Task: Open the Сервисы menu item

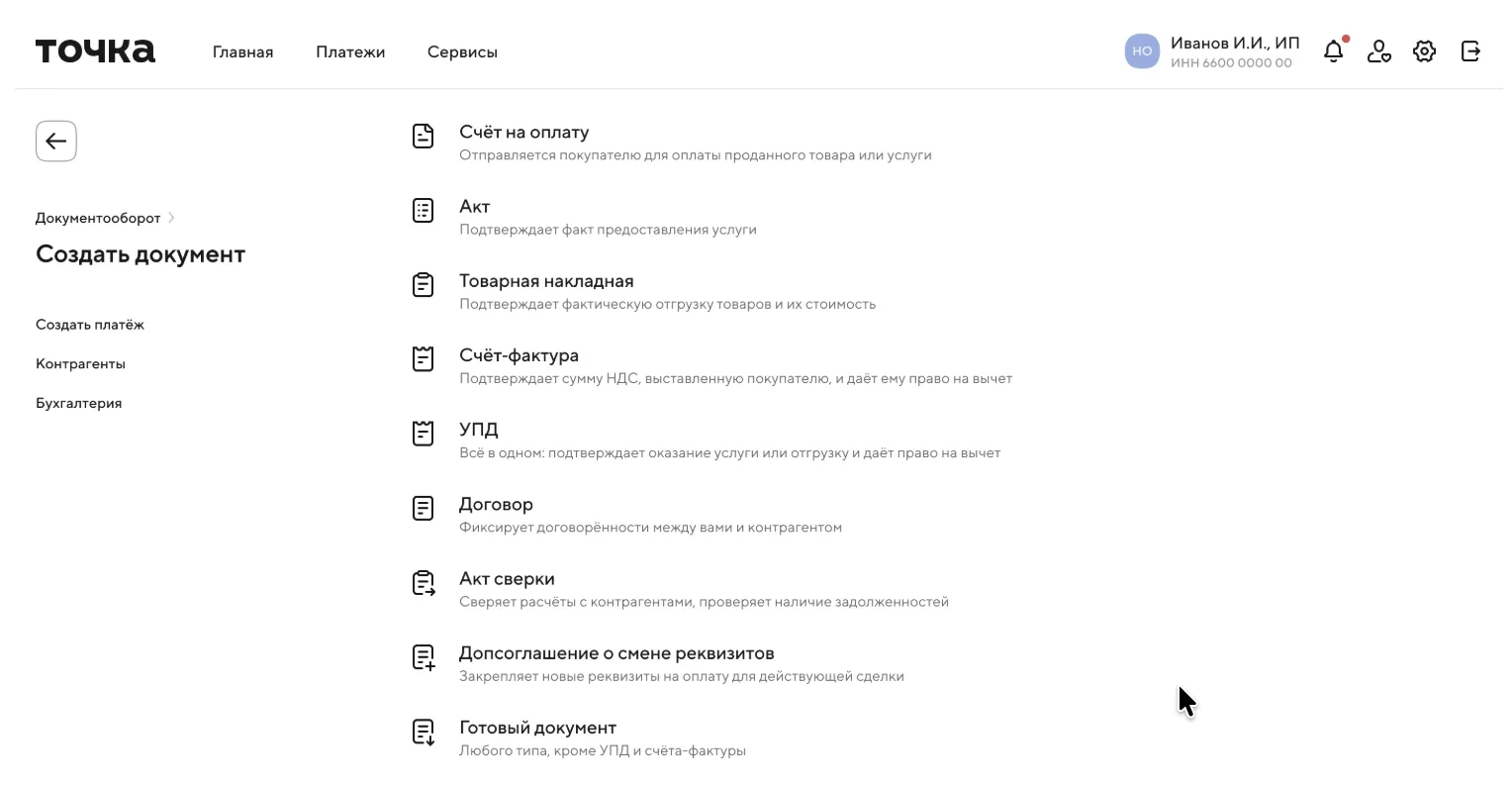Action: pyautogui.click(x=462, y=52)
